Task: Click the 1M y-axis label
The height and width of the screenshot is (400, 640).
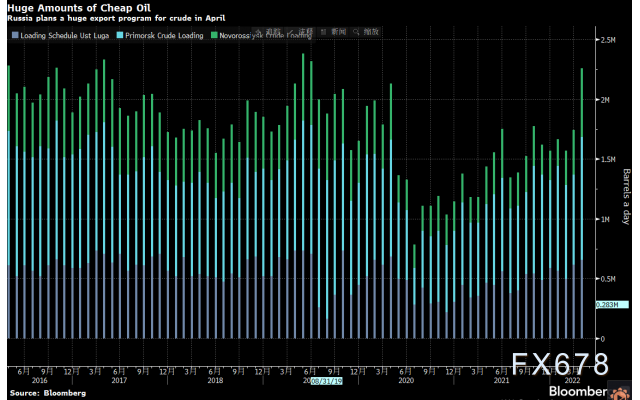Action: pos(605,220)
